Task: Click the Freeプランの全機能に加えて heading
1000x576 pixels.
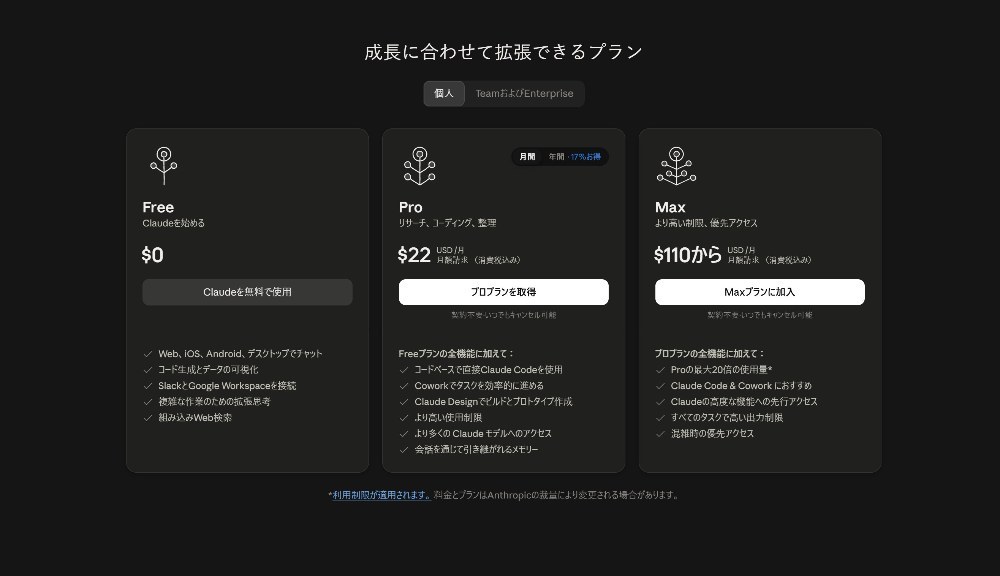Action: click(x=456, y=353)
